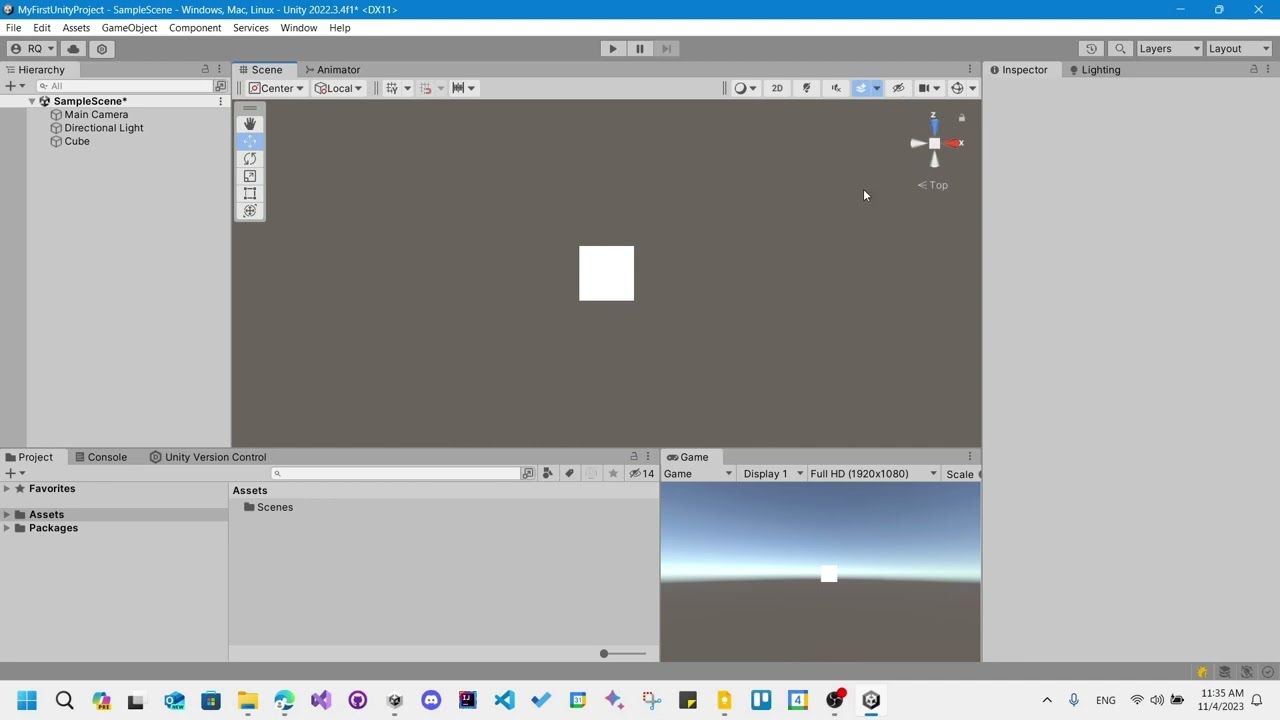Open Display 1 dropdown in Game view
This screenshot has height=720, width=1280.
(x=772, y=474)
